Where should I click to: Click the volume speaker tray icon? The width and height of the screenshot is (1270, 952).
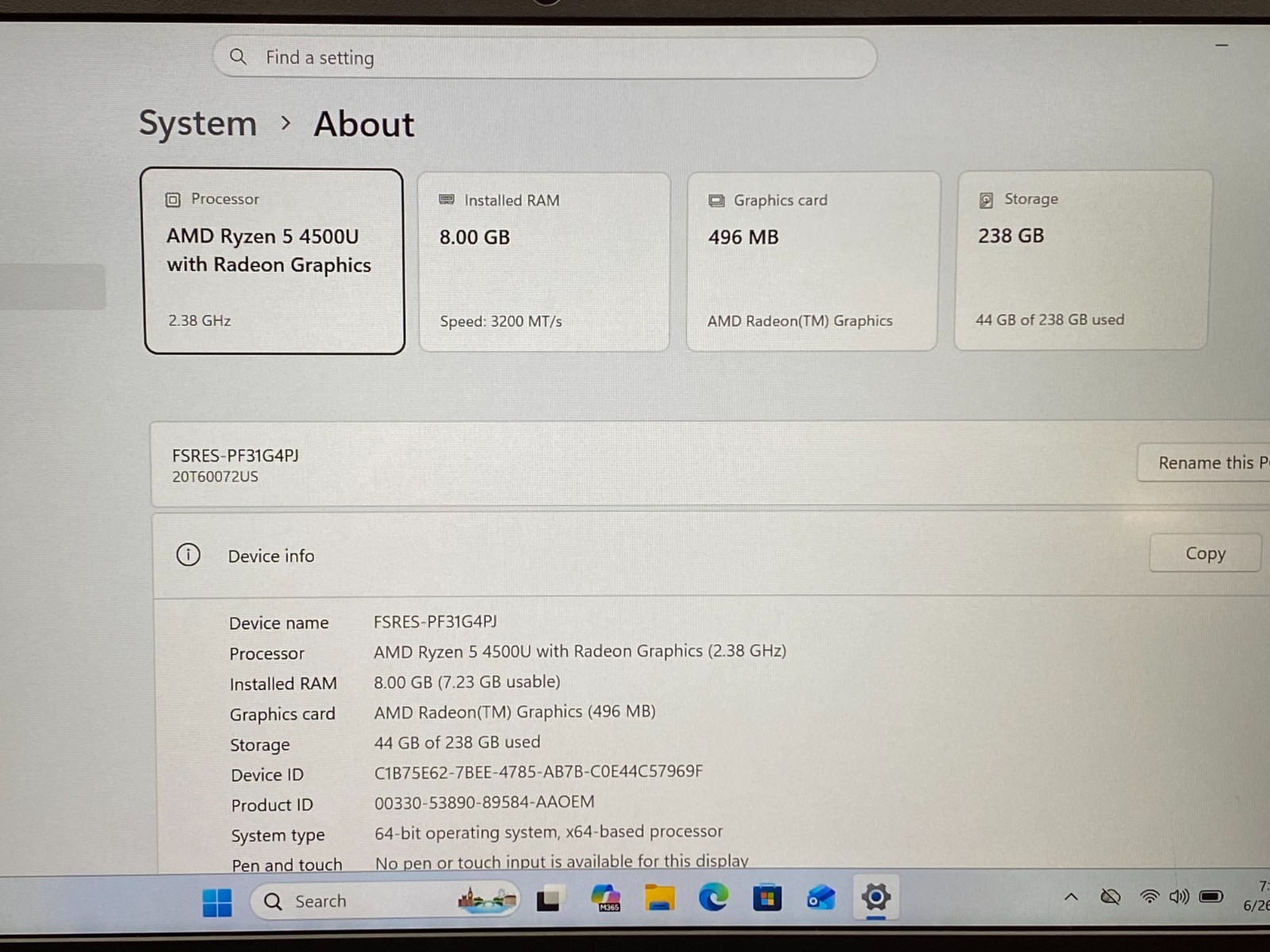point(1180,896)
